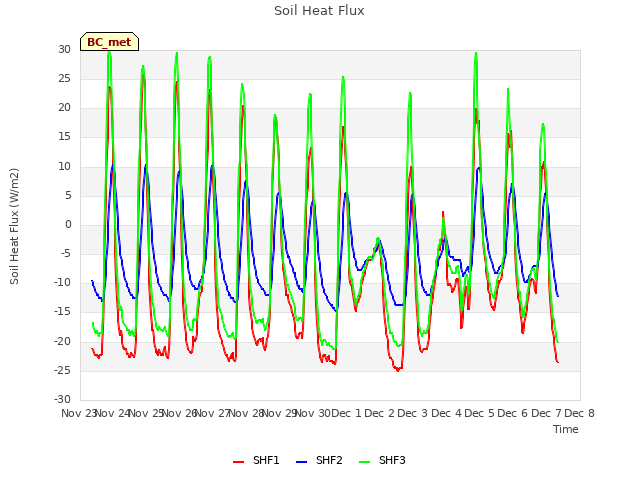Click the -25 y-axis tick label

[62, 371]
